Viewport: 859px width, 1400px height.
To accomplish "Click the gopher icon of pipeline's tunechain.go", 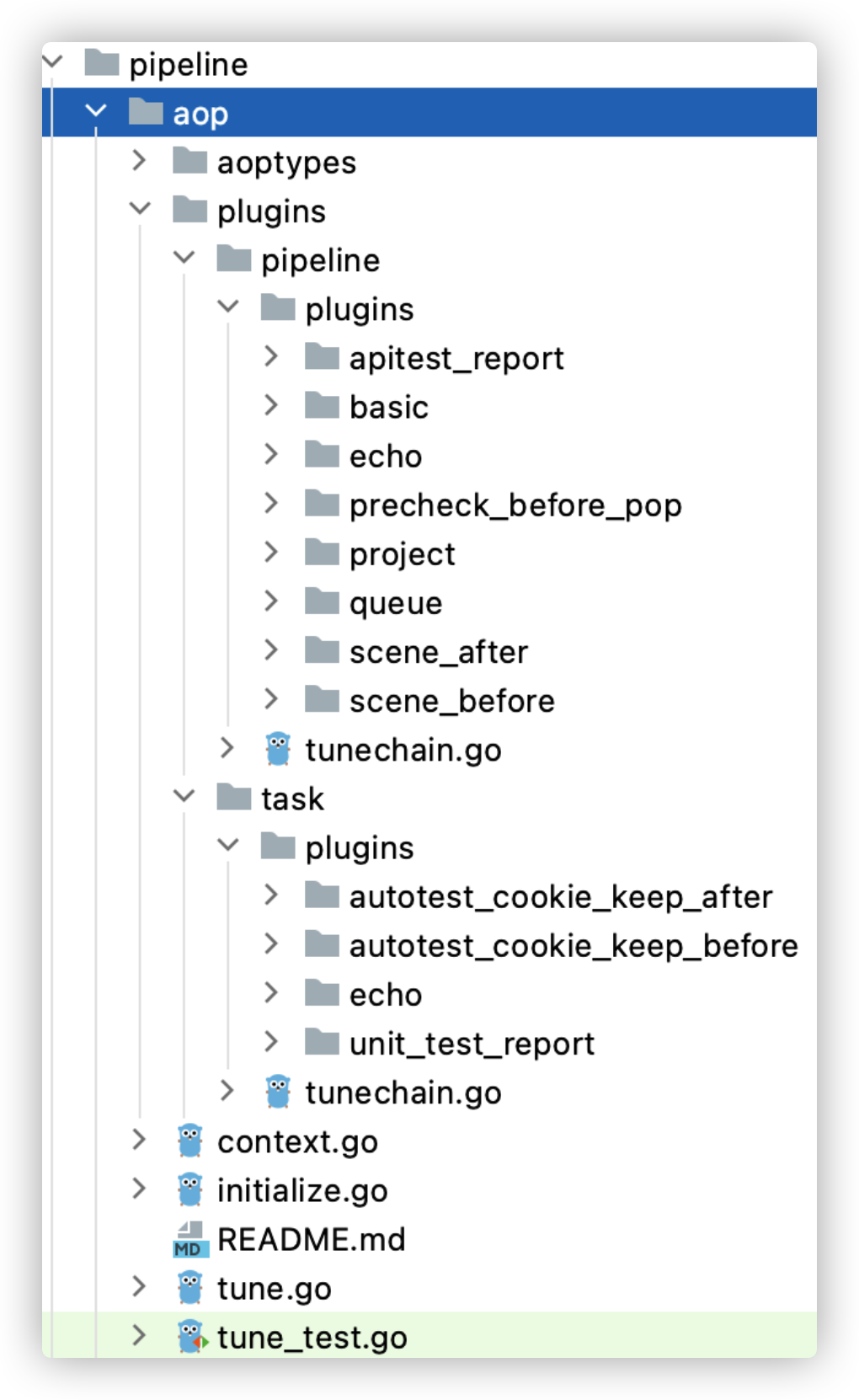I will pos(278,749).
